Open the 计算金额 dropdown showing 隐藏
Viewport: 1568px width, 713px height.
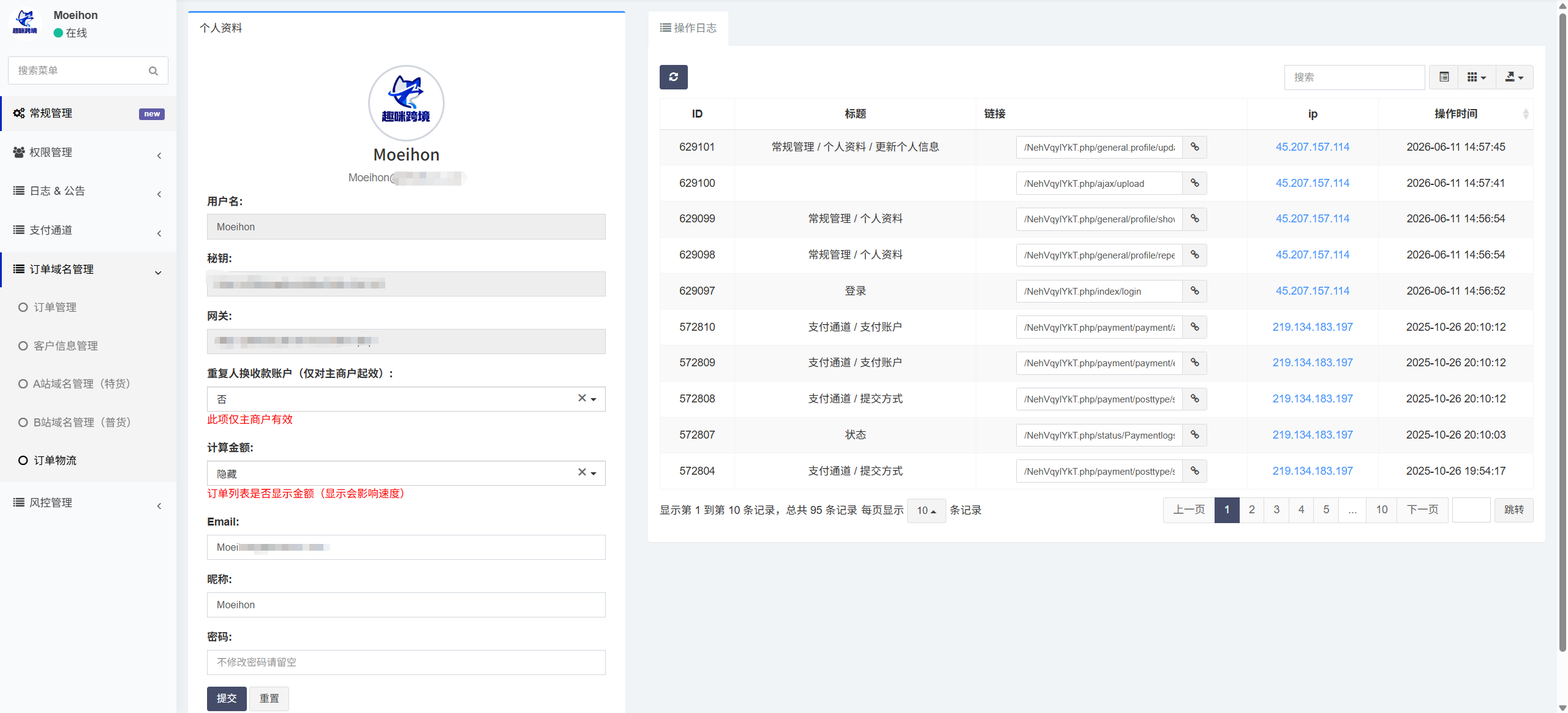coord(406,473)
